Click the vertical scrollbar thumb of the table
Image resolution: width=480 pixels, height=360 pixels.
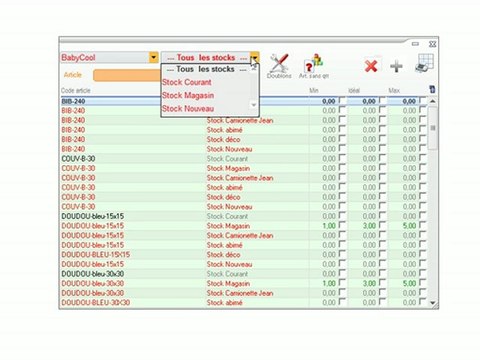pyautogui.click(x=433, y=128)
